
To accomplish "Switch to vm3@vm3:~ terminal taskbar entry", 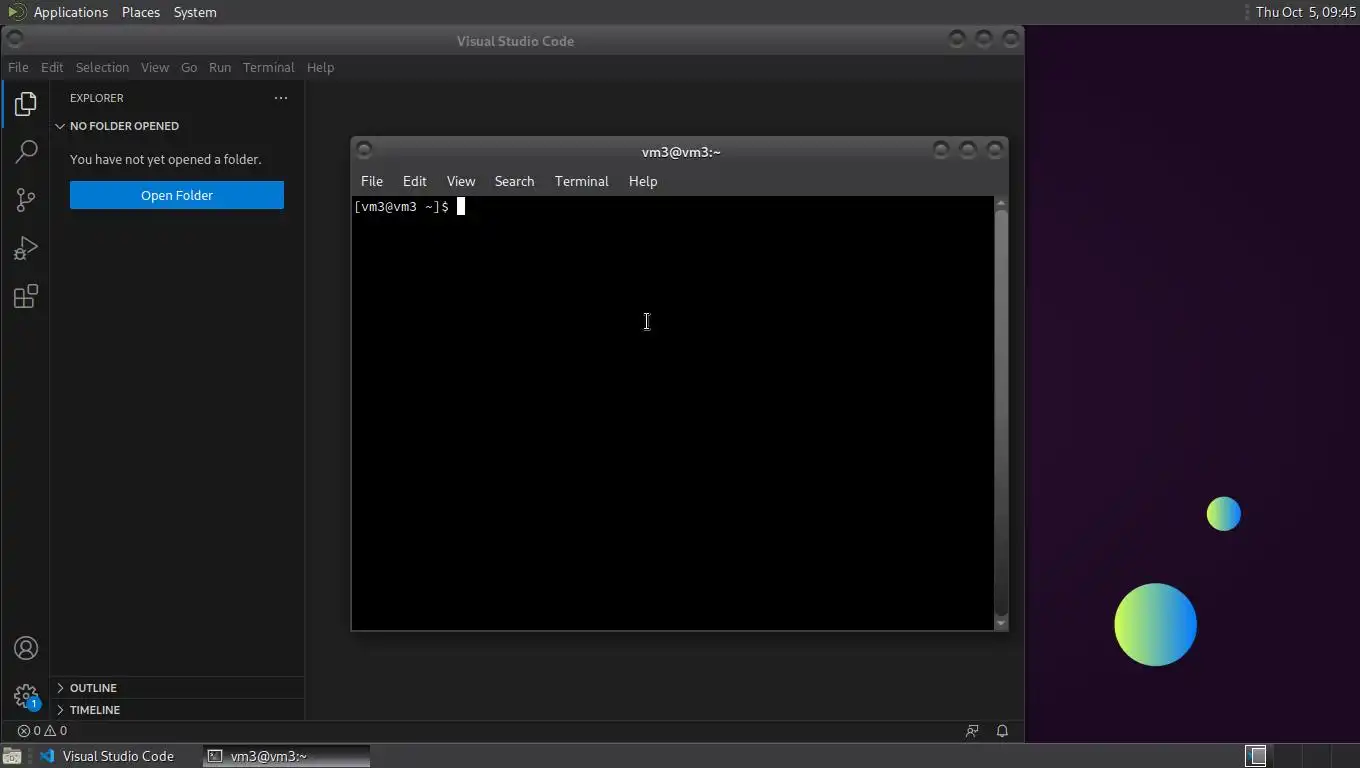I will [287, 756].
